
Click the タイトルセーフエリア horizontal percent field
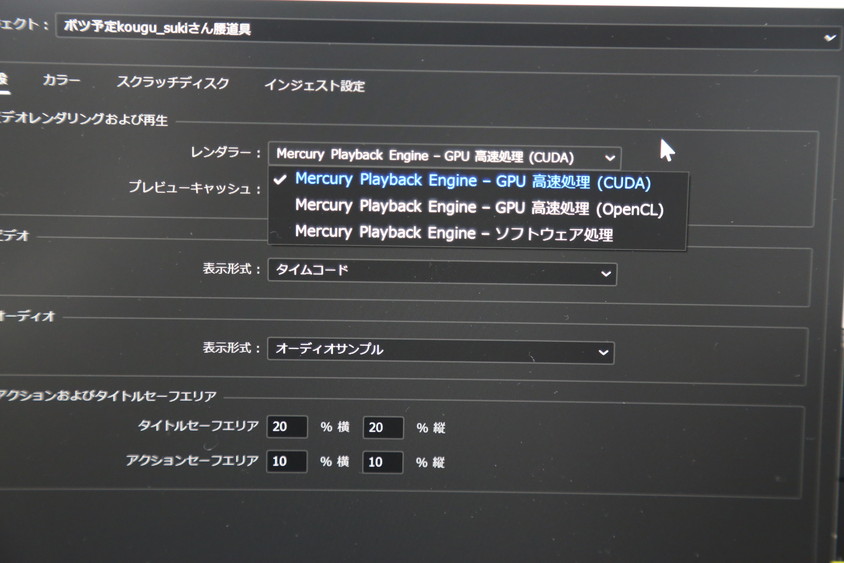(287, 427)
